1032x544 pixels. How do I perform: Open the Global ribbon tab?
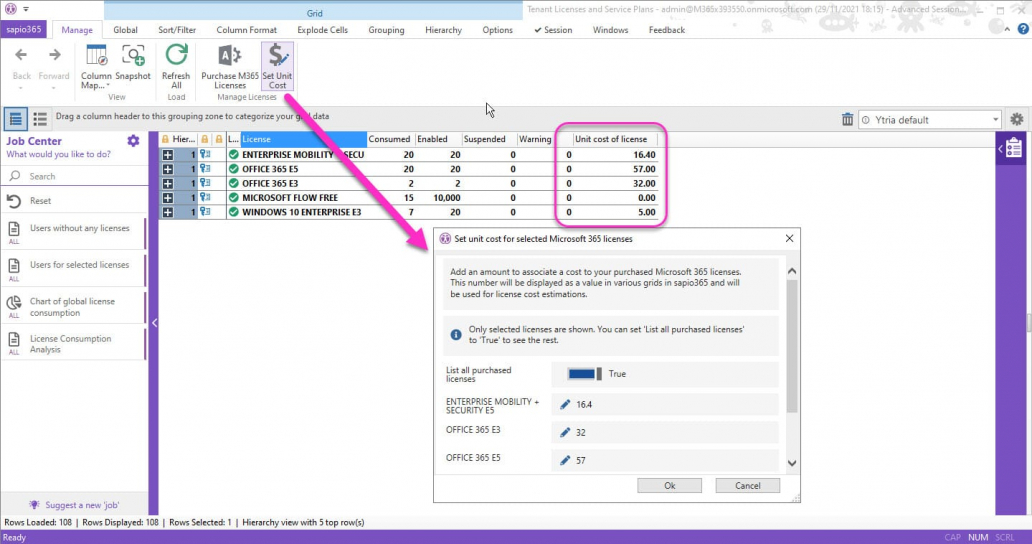coord(125,30)
